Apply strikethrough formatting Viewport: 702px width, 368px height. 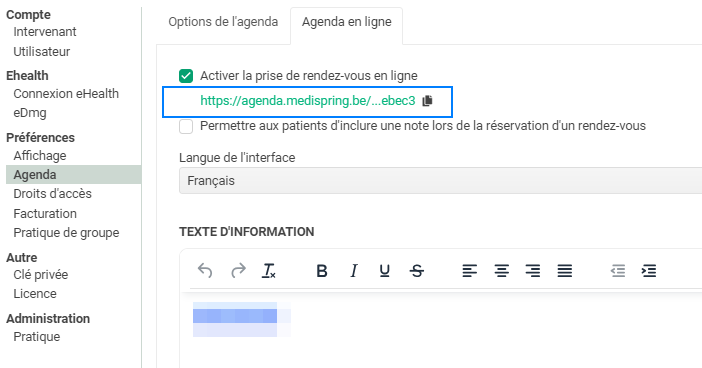[416, 271]
